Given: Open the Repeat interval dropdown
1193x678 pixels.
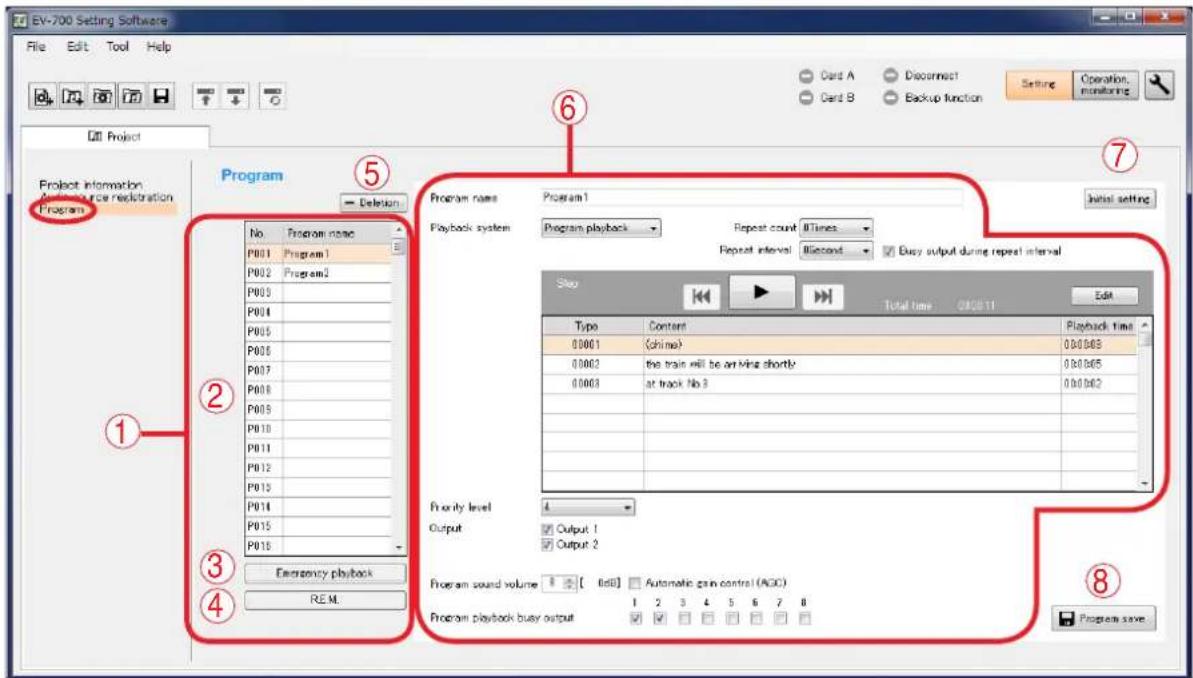Looking at the screenshot, I should [835, 250].
